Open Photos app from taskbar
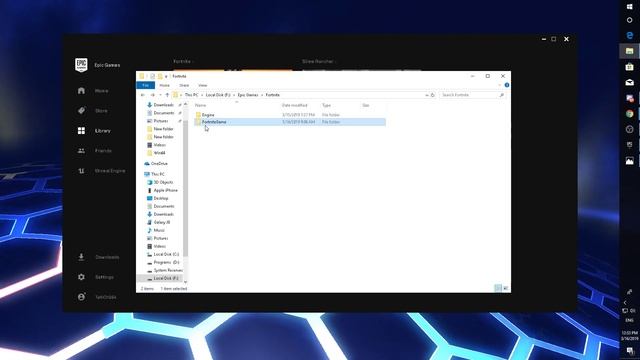Viewport: 640px width, 360px height. (629, 161)
